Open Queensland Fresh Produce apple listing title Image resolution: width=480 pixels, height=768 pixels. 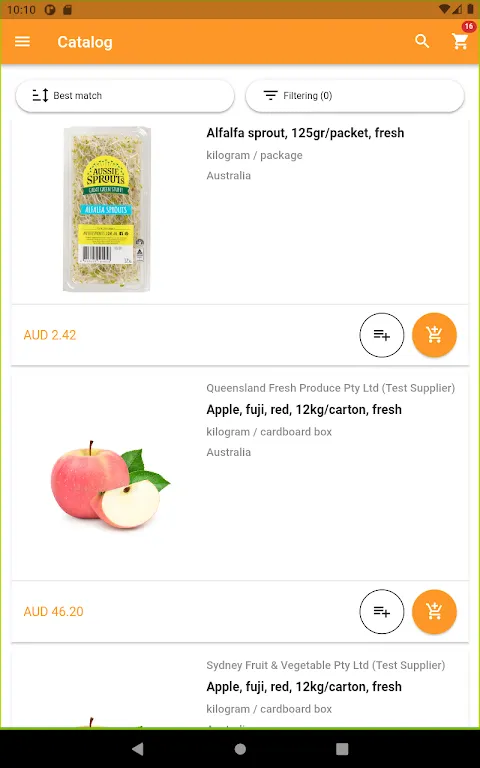304,409
